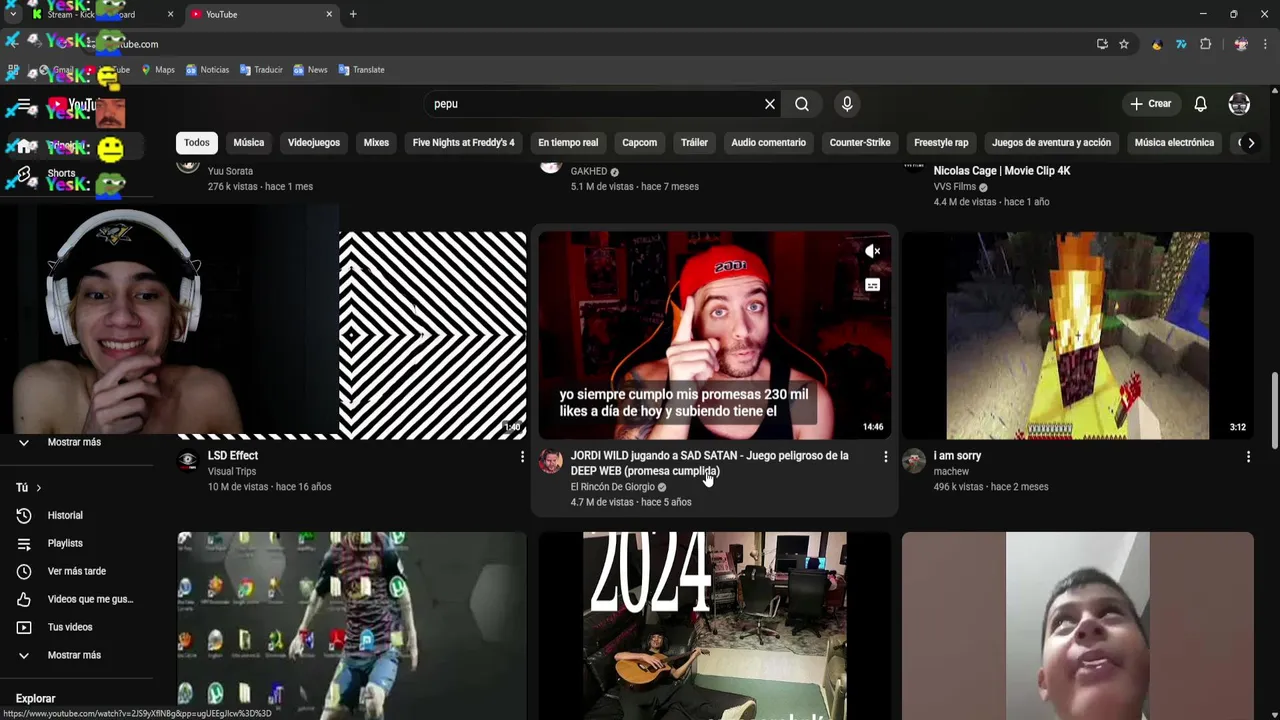Select the En tiempo real chip
This screenshot has height=720, width=1280.
pos(568,142)
